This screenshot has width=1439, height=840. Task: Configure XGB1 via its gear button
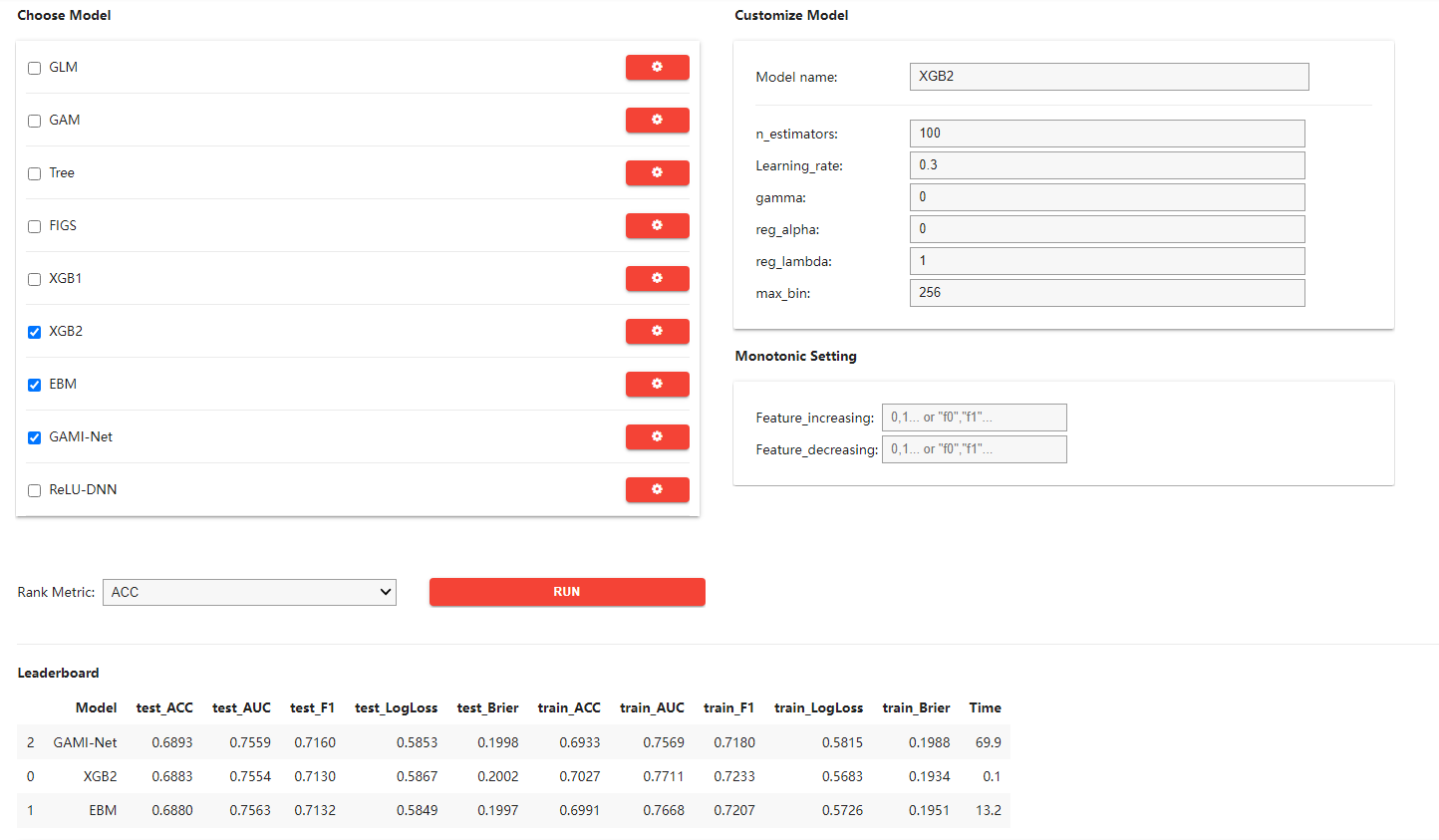click(657, 278)
